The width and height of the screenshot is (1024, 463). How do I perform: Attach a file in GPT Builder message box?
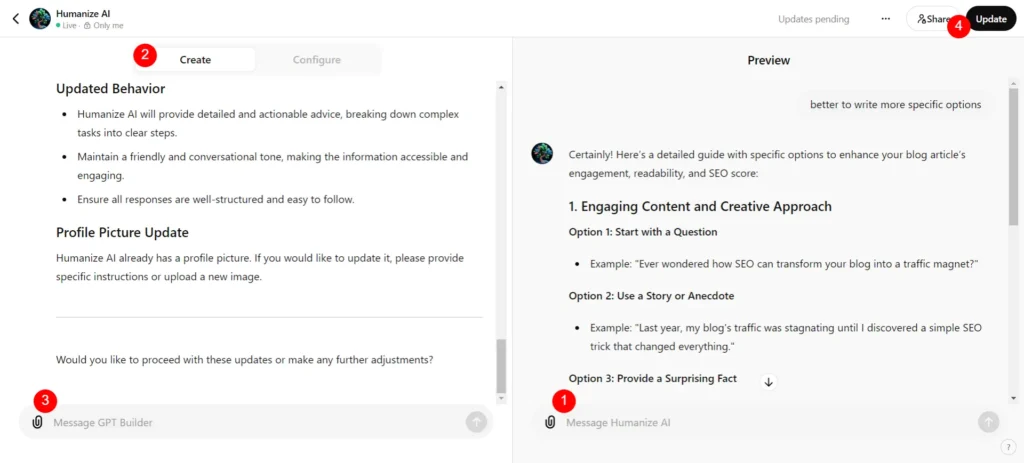point(37,423)
